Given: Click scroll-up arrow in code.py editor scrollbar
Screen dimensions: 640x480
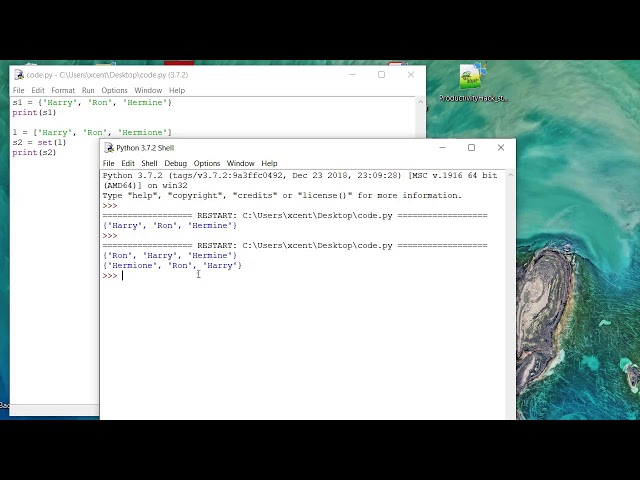Looking at the screenshot, I should click(x=420, y=102).
